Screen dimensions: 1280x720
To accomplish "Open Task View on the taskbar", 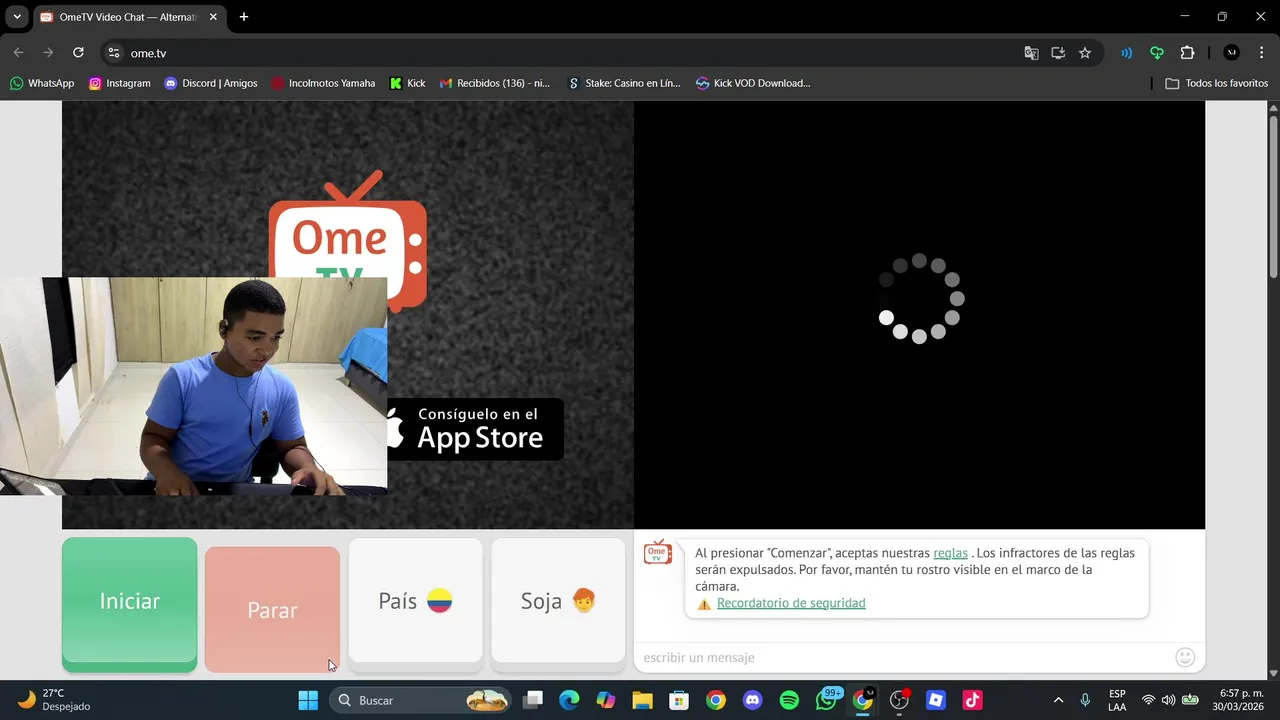I will [532, 700].
